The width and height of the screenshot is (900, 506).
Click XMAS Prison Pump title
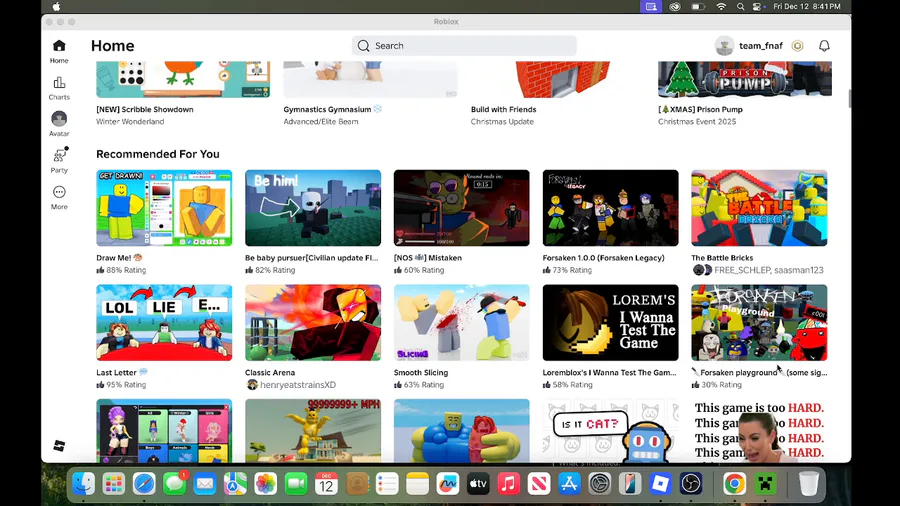coord(700,110)
